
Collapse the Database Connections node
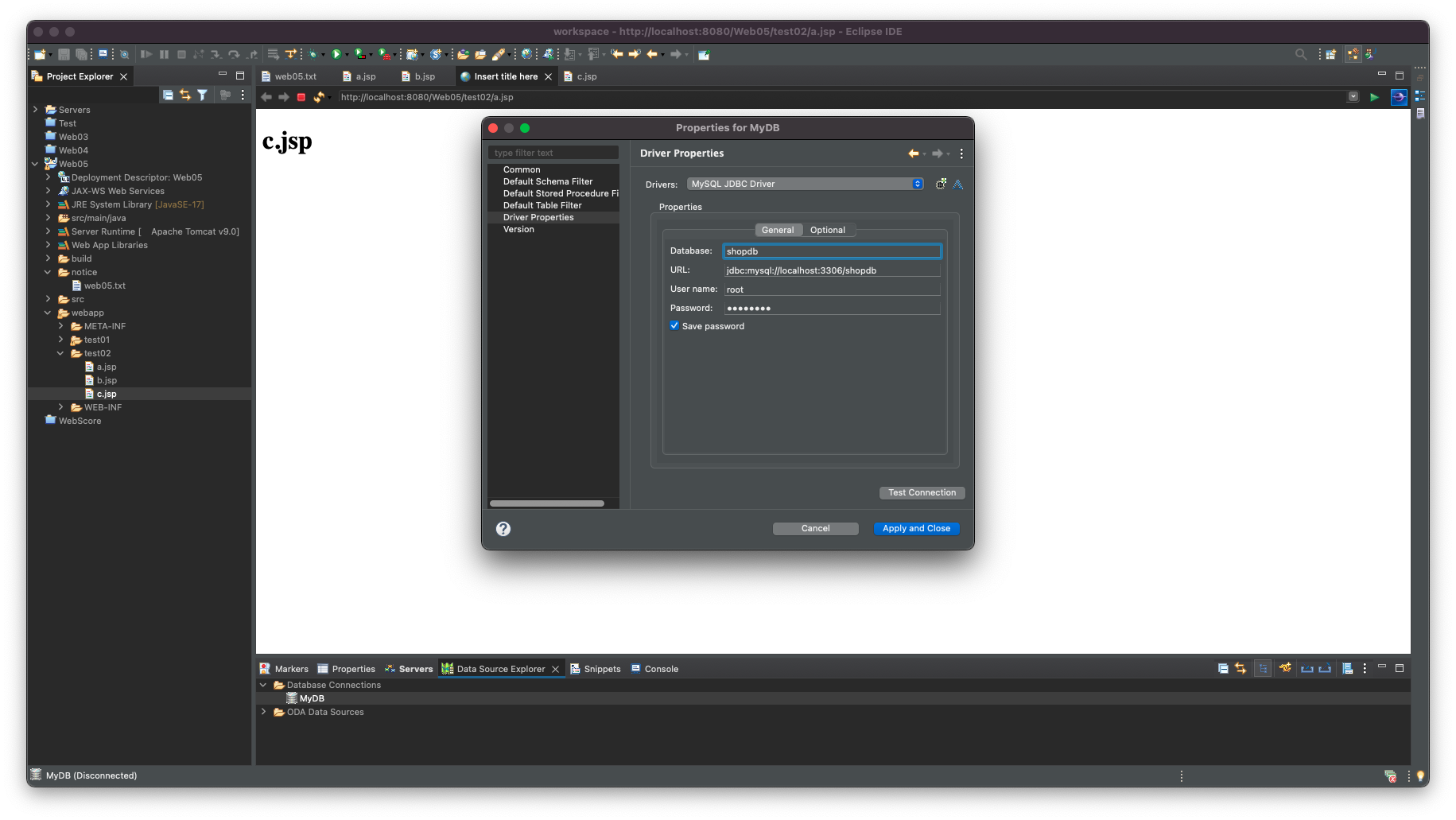click(x=264, y=685)
